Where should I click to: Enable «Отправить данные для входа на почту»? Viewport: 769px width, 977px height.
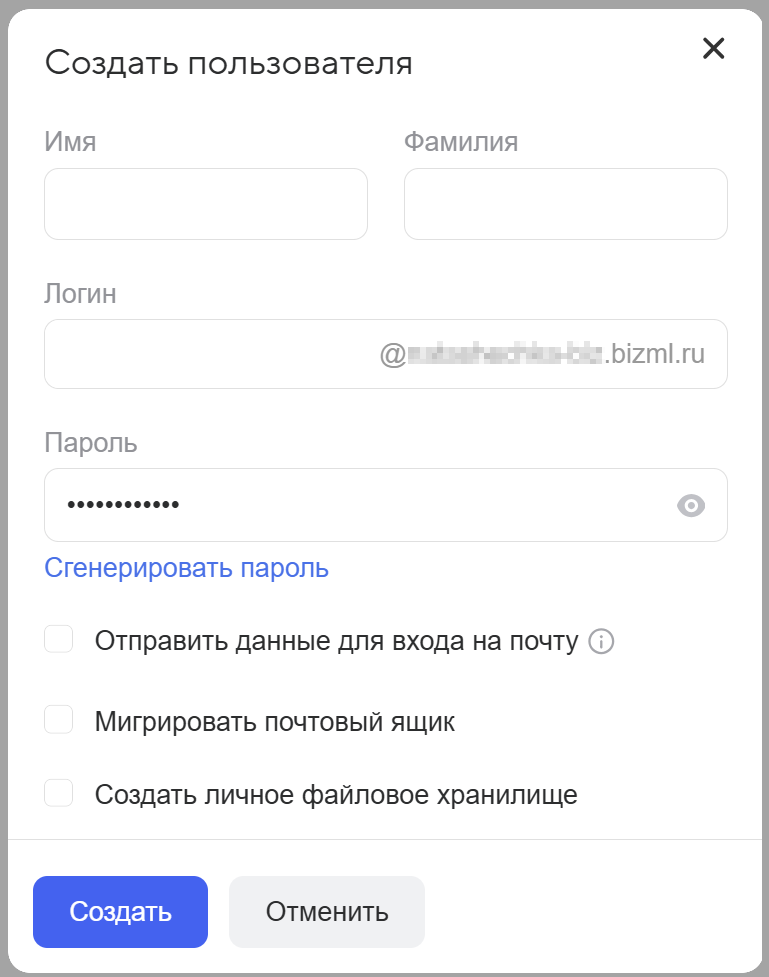(57, 638)
